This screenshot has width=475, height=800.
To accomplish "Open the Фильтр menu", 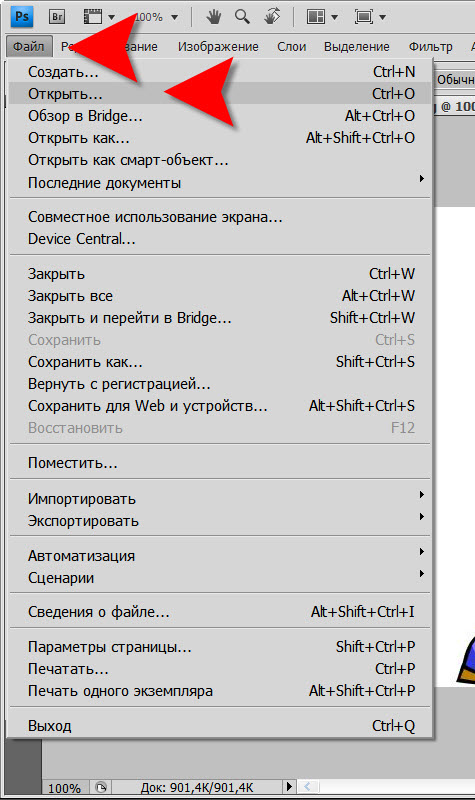I will (431, 47).
